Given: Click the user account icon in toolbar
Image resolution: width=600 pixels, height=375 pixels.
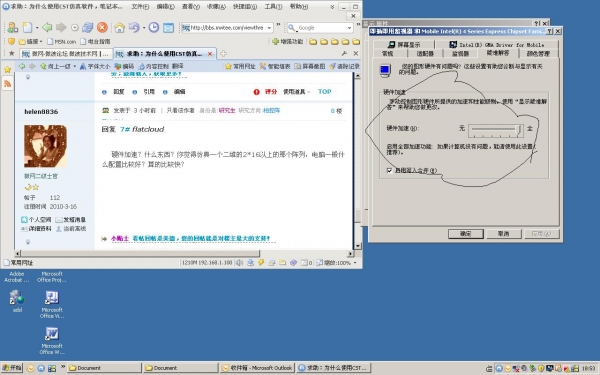Looking at the screenshot, I should tap(12, 28).
